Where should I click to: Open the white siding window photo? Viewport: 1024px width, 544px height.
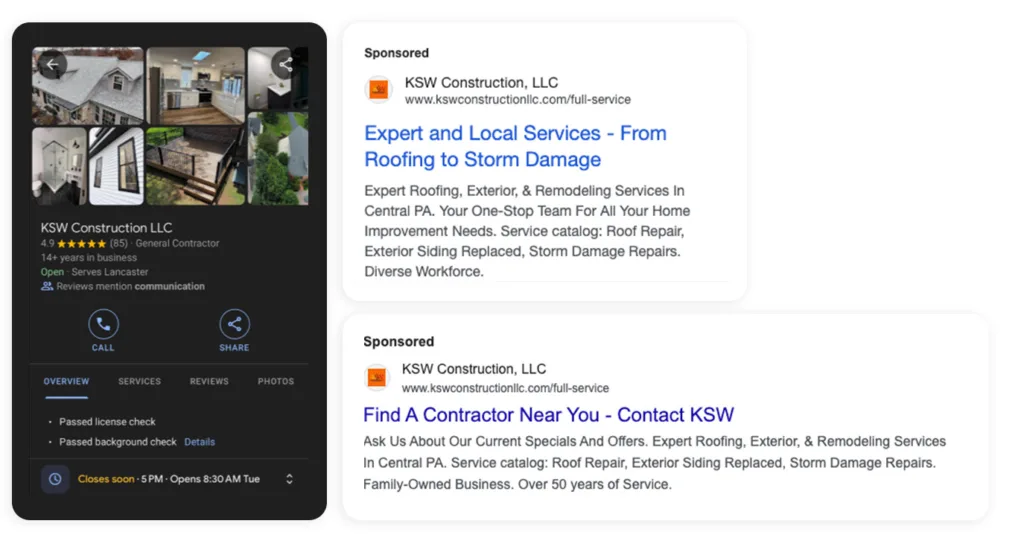[116, 166]
